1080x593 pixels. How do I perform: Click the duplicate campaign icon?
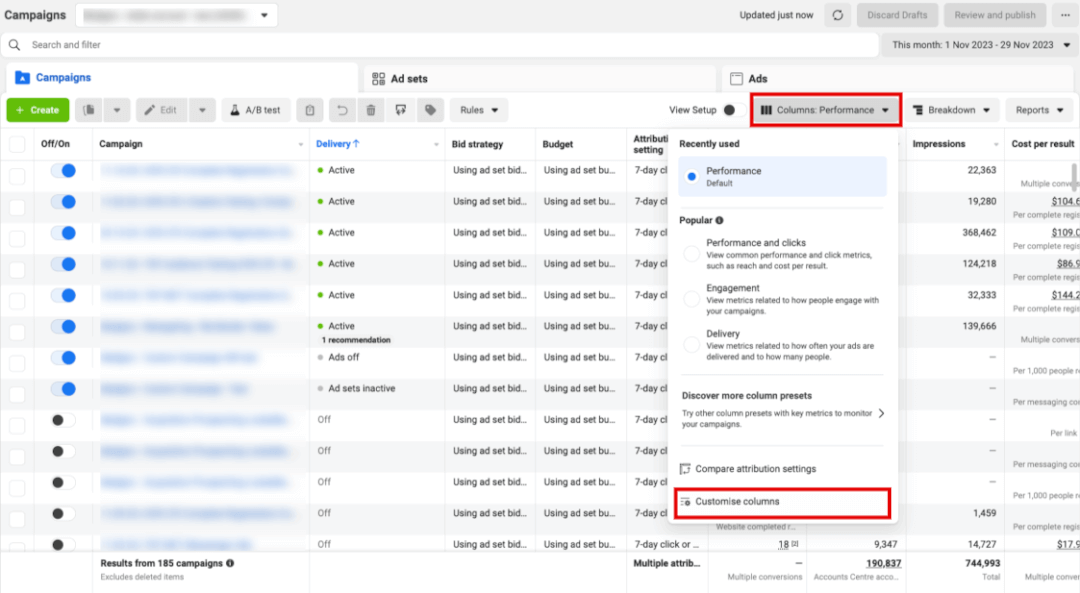click(89, 110)
